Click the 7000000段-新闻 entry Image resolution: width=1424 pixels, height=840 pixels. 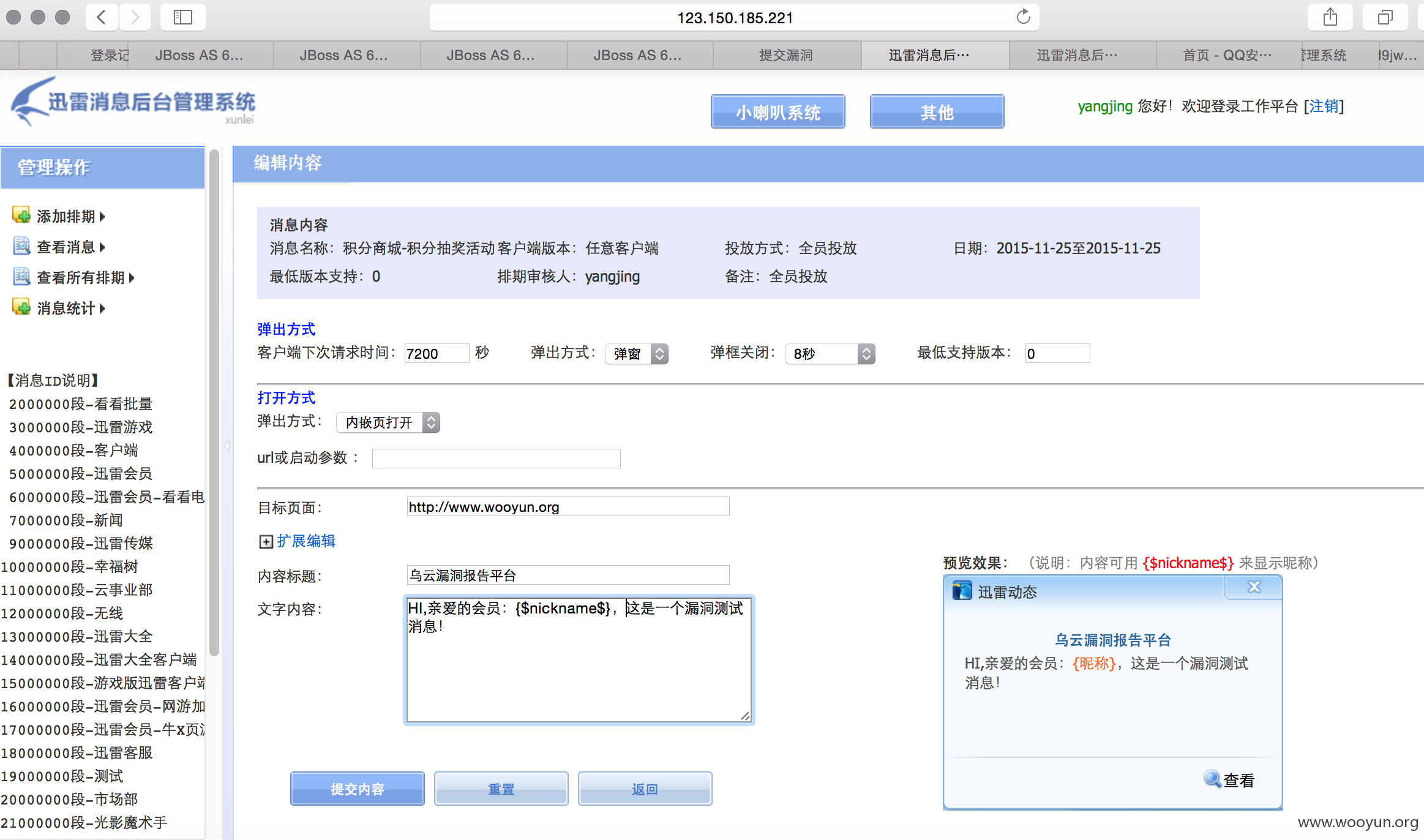coord(66,520)
